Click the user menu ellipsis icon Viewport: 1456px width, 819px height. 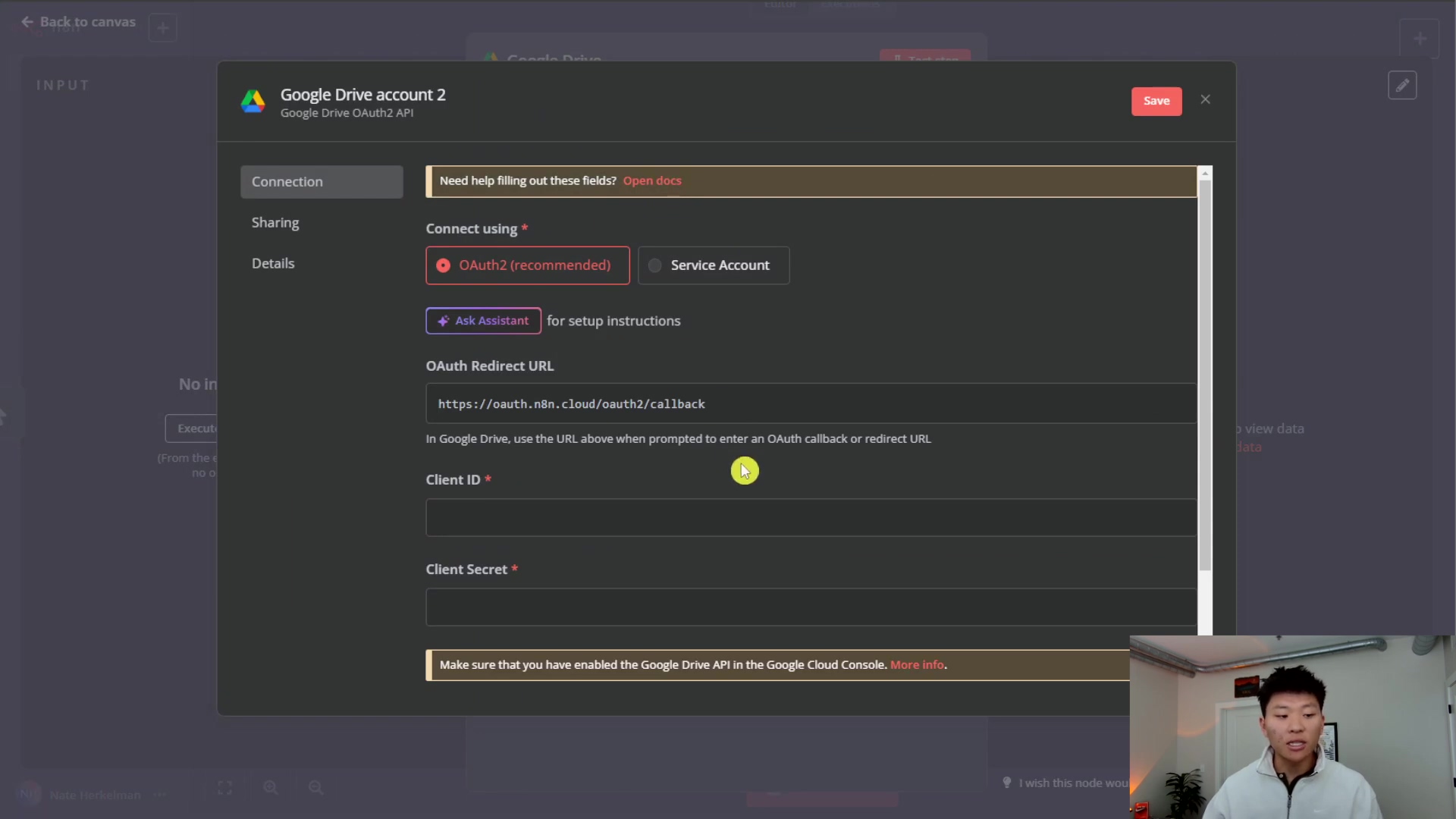tap(159, 795)
